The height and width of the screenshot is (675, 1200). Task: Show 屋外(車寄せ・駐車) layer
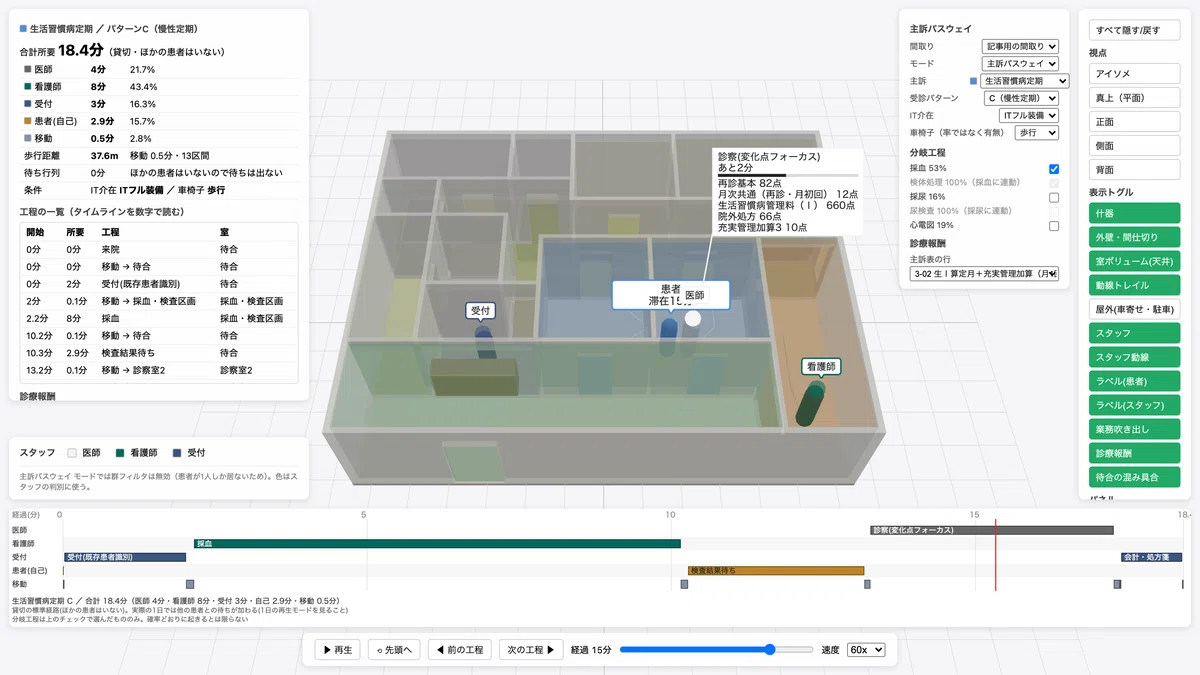1134,309
